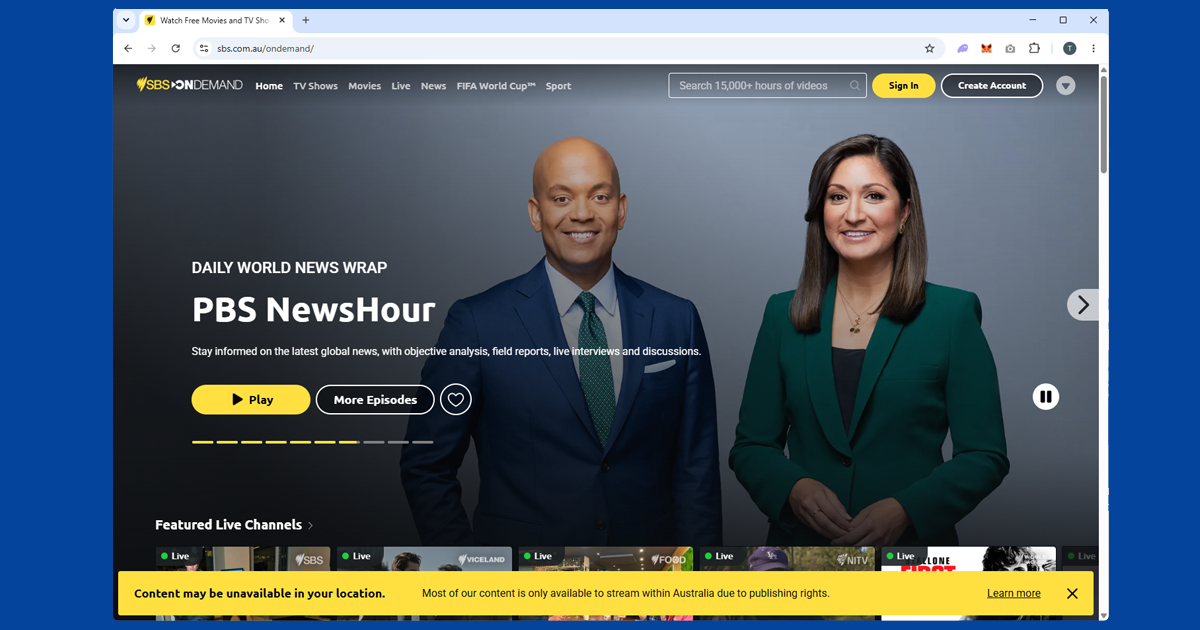
Task: Advance carousel with the right arrow
Action: pyautogui.click(x=1082, y=305)
